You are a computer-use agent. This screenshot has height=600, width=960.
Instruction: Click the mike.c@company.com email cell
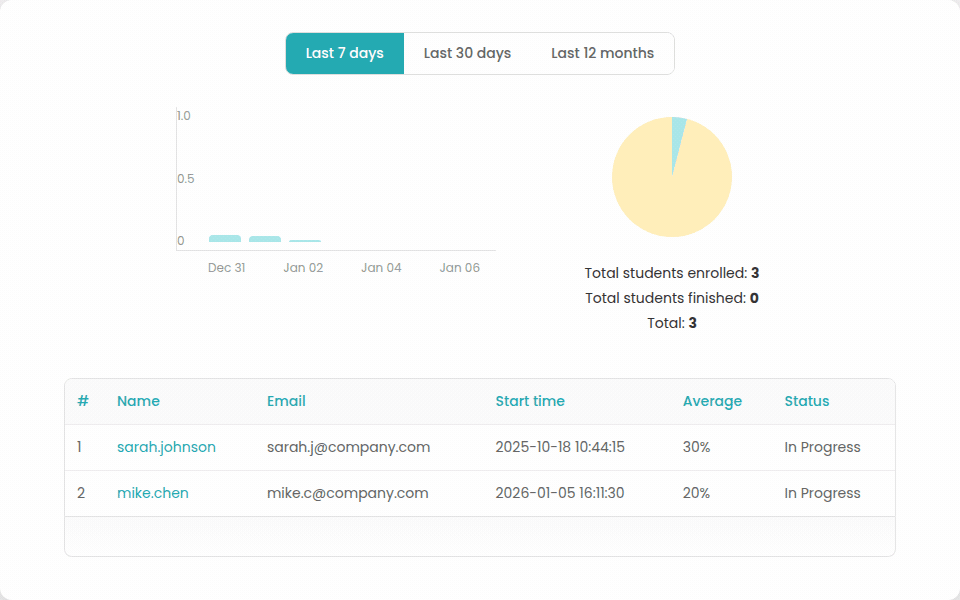click(347, 493)
